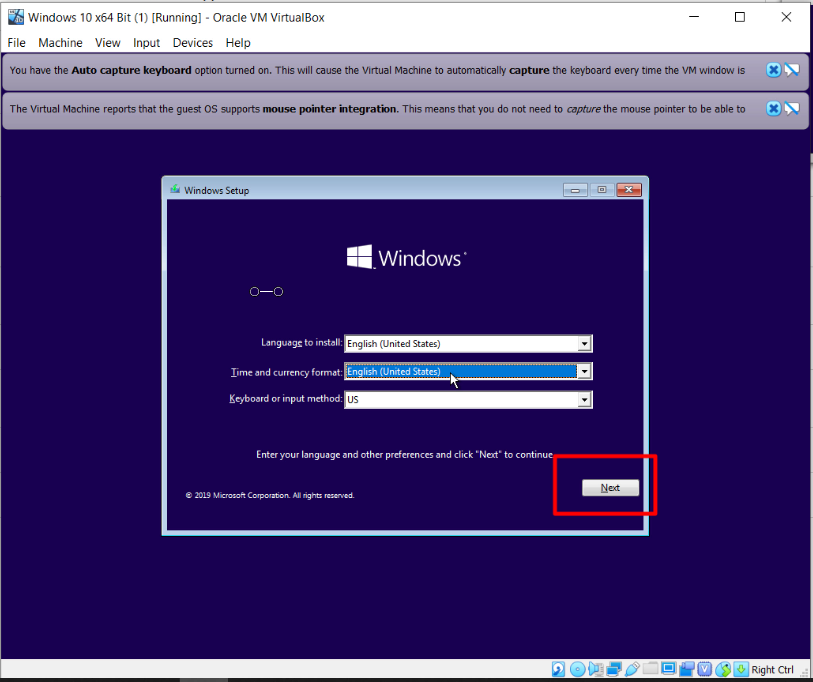Expand the Time and currency format dropdown arrow
The width and height of the screenshot is (813, 682).
[x=584, y=371]
